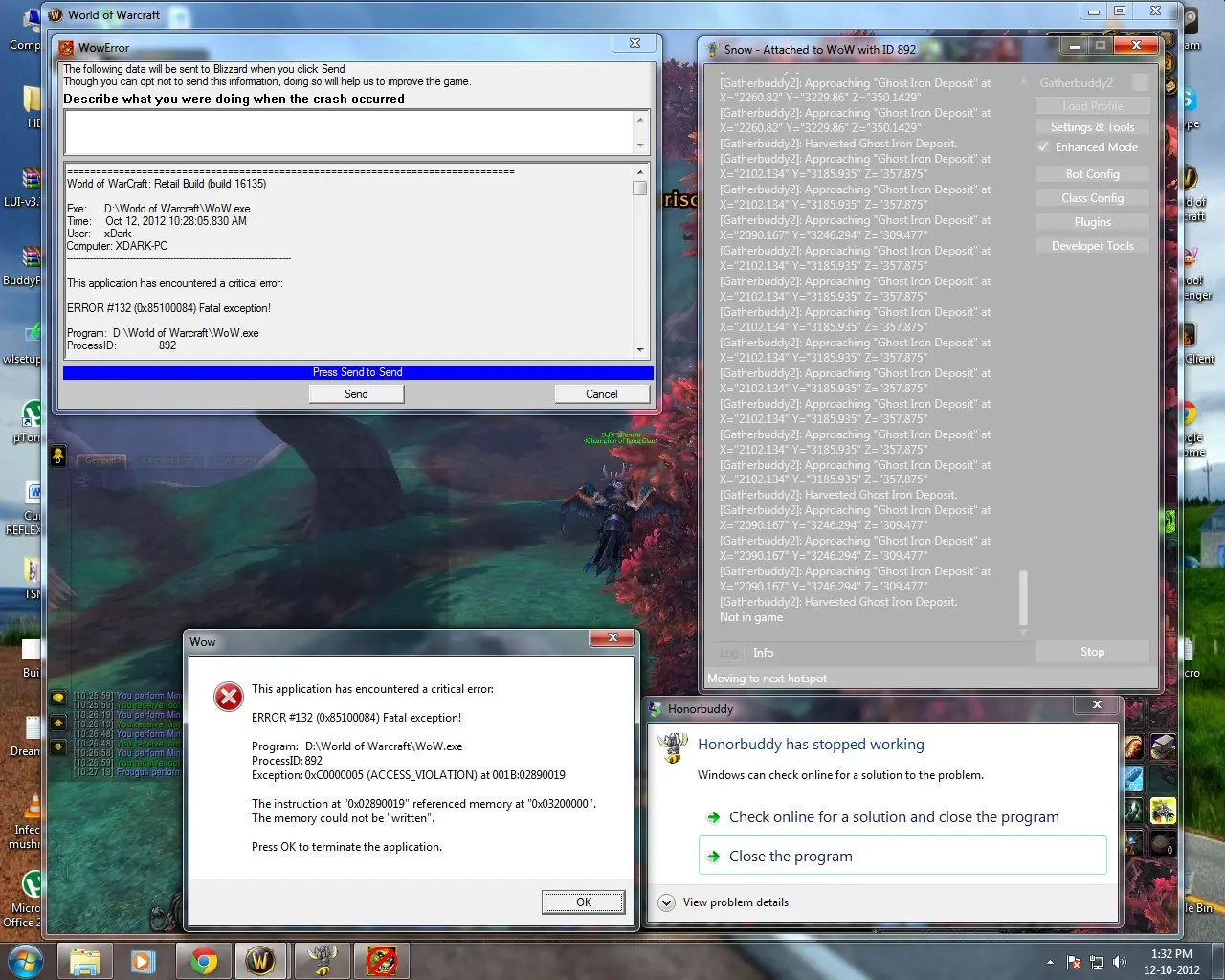1225x980 pixels.
Task: Click the yellow mount action bar icon
Action: pos(1163,812)
